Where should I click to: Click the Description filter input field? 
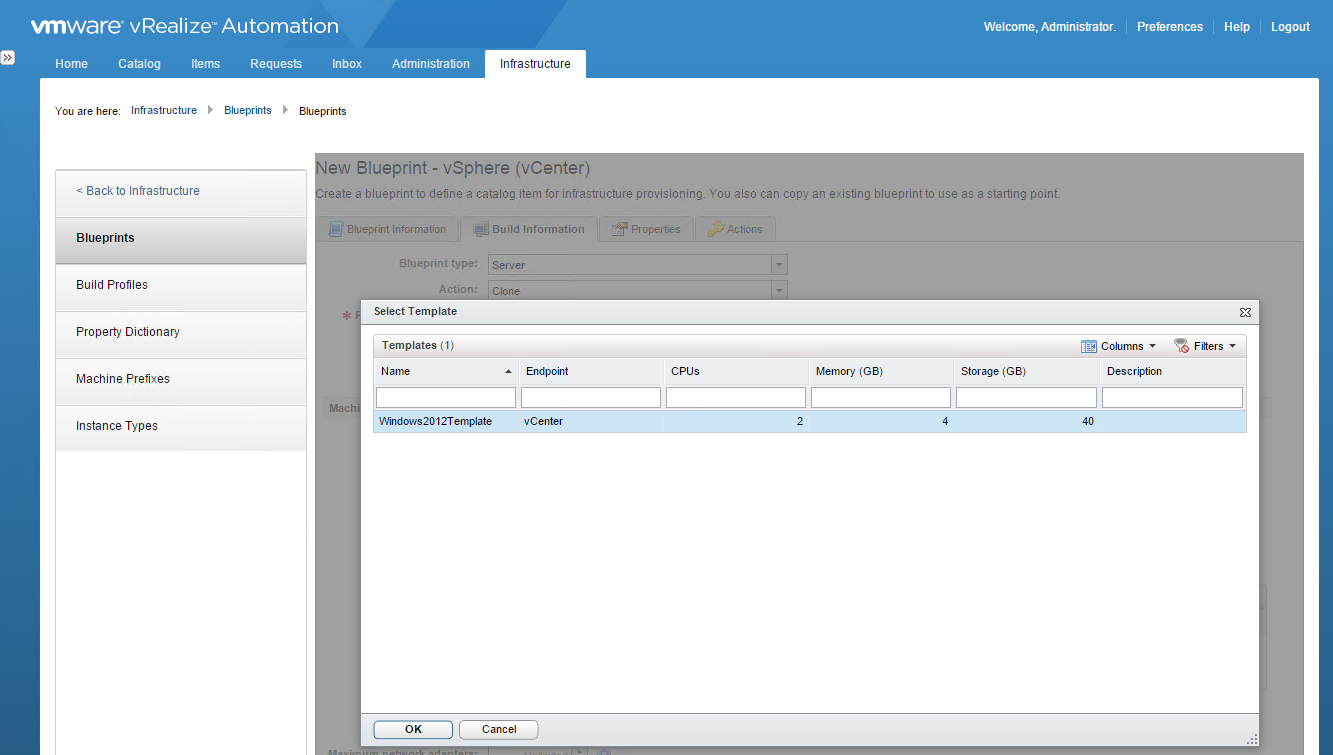click(x=1172, y=398)
